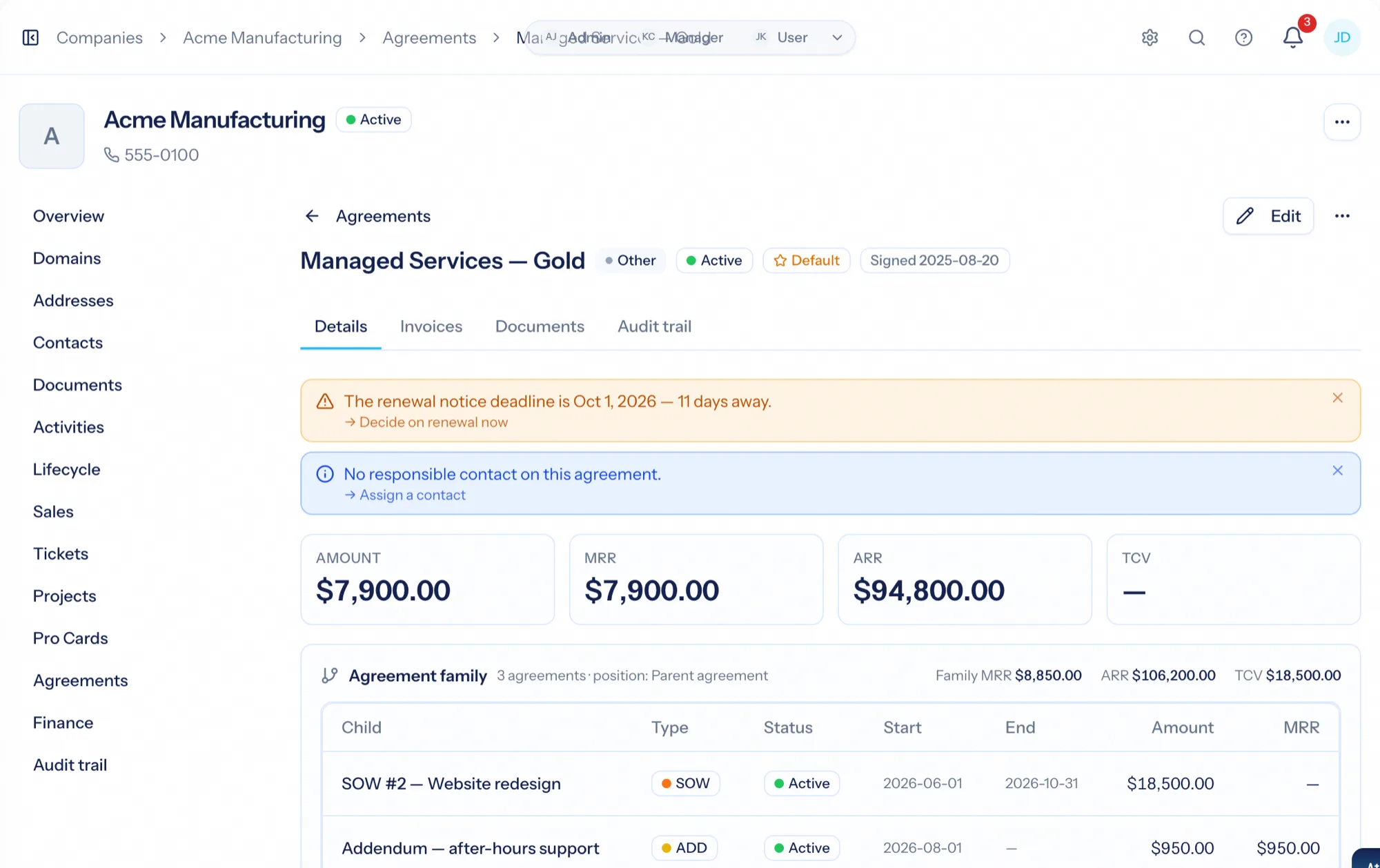Viewport: 1380px width, 868px height.
Task: View the agreement's Audit trail tab
Action: (x=654, y=326)
